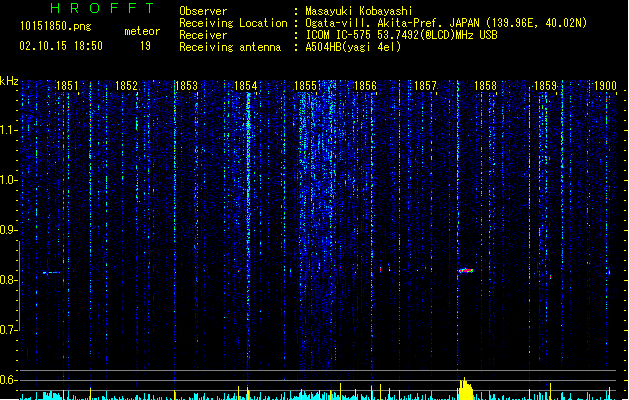629x400 pixels.
Task: Select the file name 10151850.png
Action: [x=56, y=26]
